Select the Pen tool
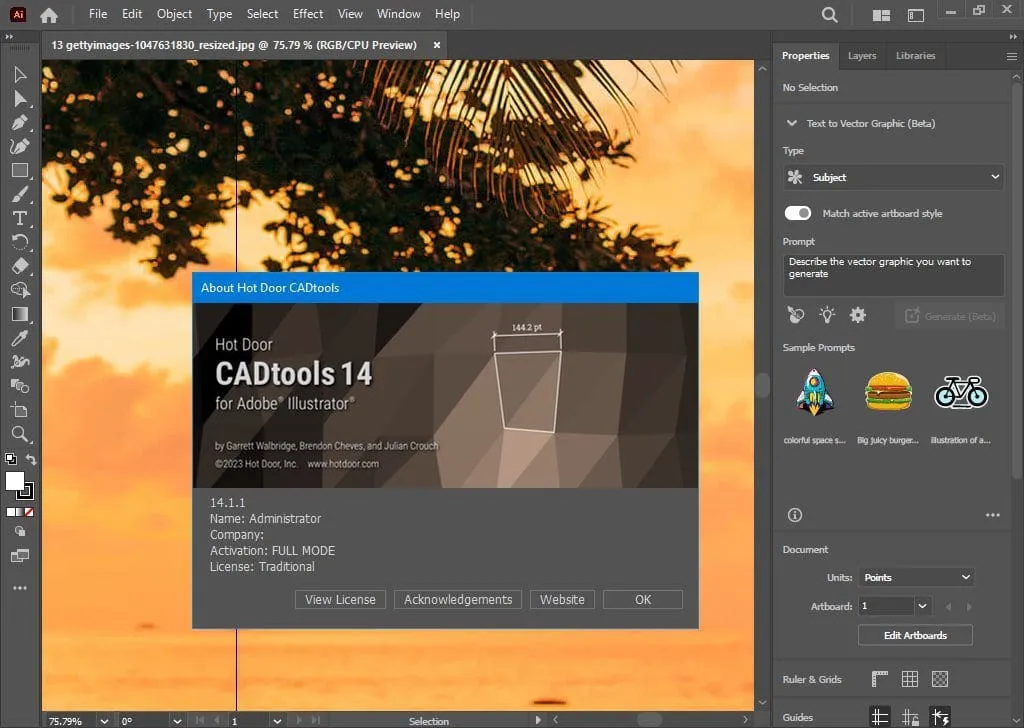The height and width of the screenshot is (728, 1024). 20,123
